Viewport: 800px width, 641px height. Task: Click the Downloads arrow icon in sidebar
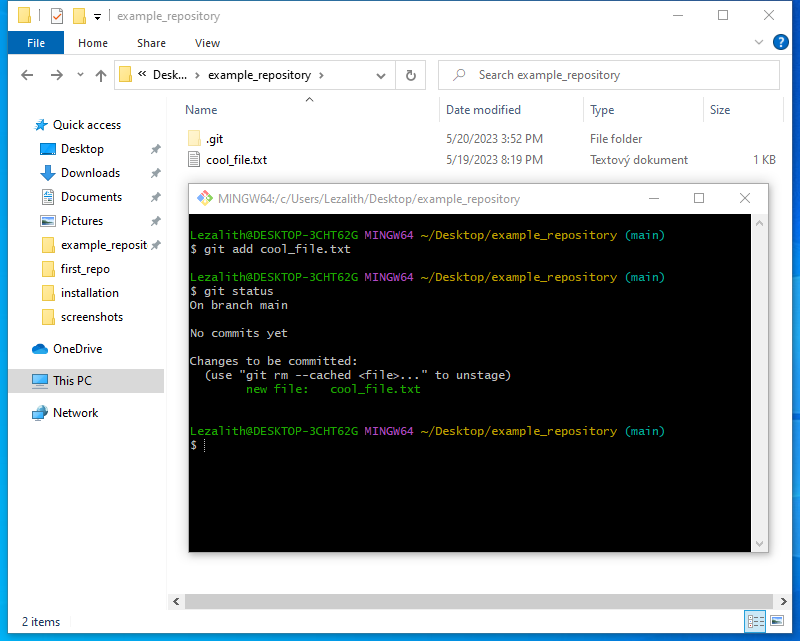tap(47, 173)
